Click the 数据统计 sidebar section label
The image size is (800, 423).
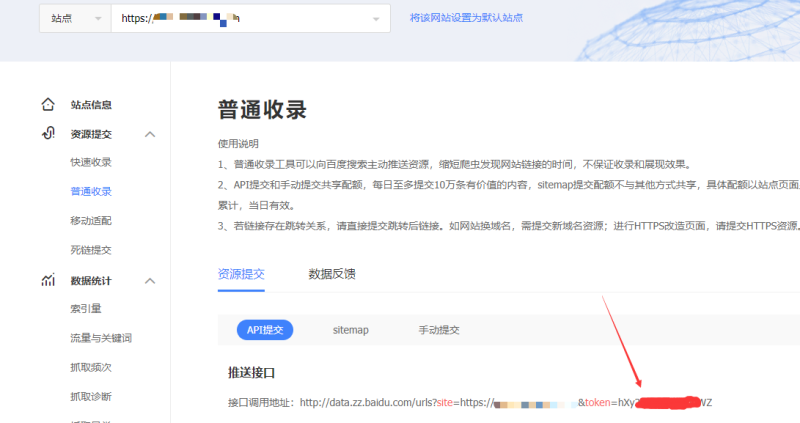[91, 281]
